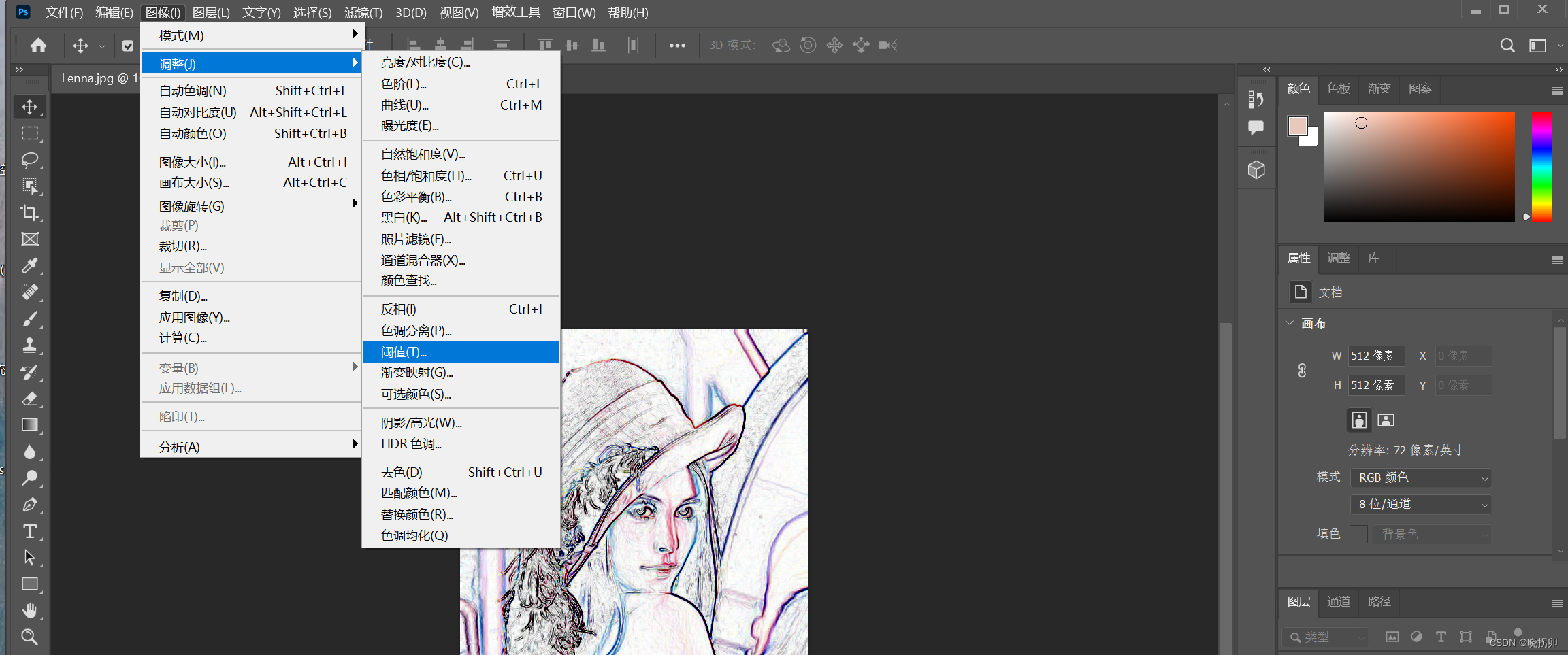The image size is (1568, 655).
Task: Choose 反相(I) from the adjustments submenu
Action: 461,309
